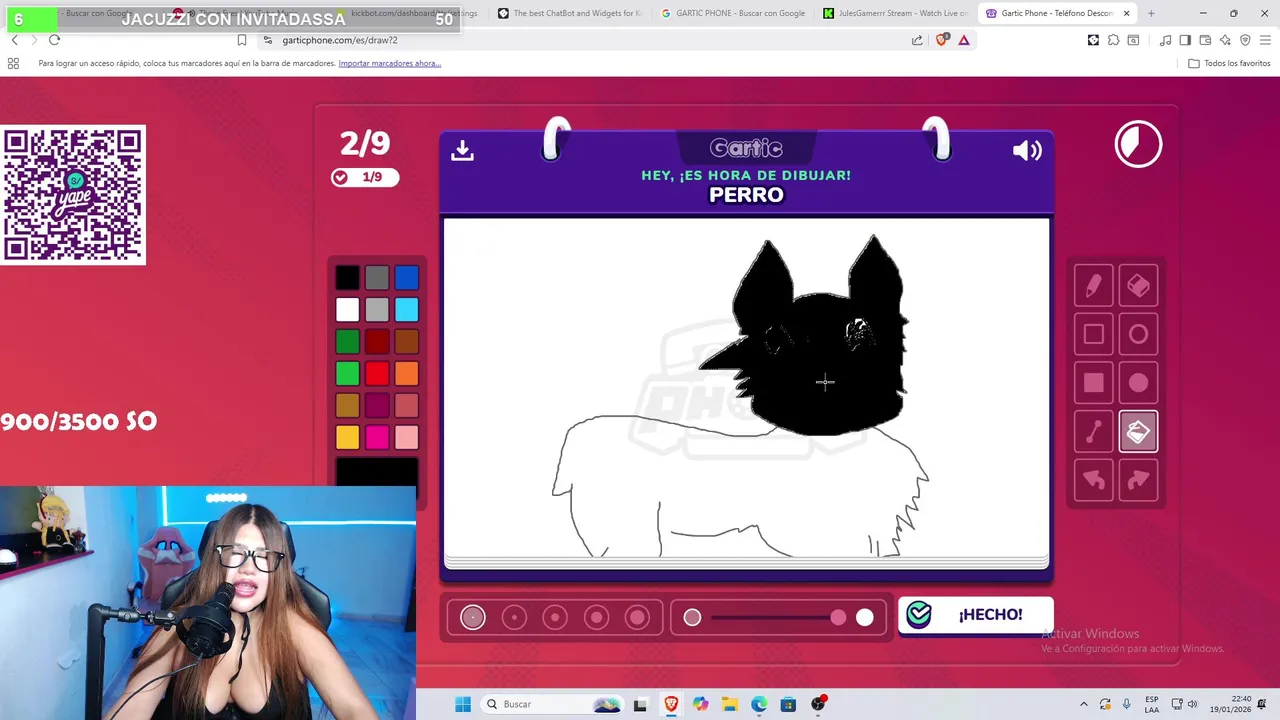Image resolution: width=1280 pixels, height=720 pixels.
Task: Share this page using the share icon
Action: (917, 40)
